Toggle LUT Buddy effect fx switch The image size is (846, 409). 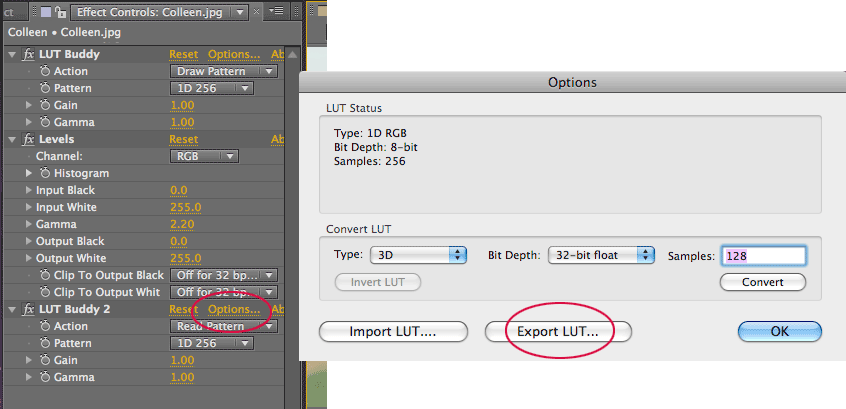(x=28, y=54)
